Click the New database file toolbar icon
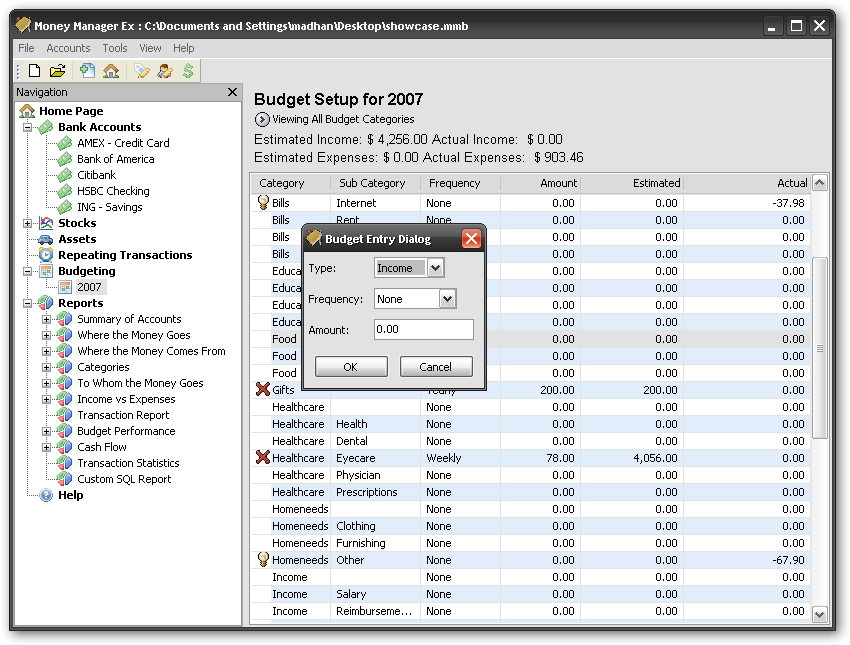This screenshot has height=645, width=850. [34, 70]
